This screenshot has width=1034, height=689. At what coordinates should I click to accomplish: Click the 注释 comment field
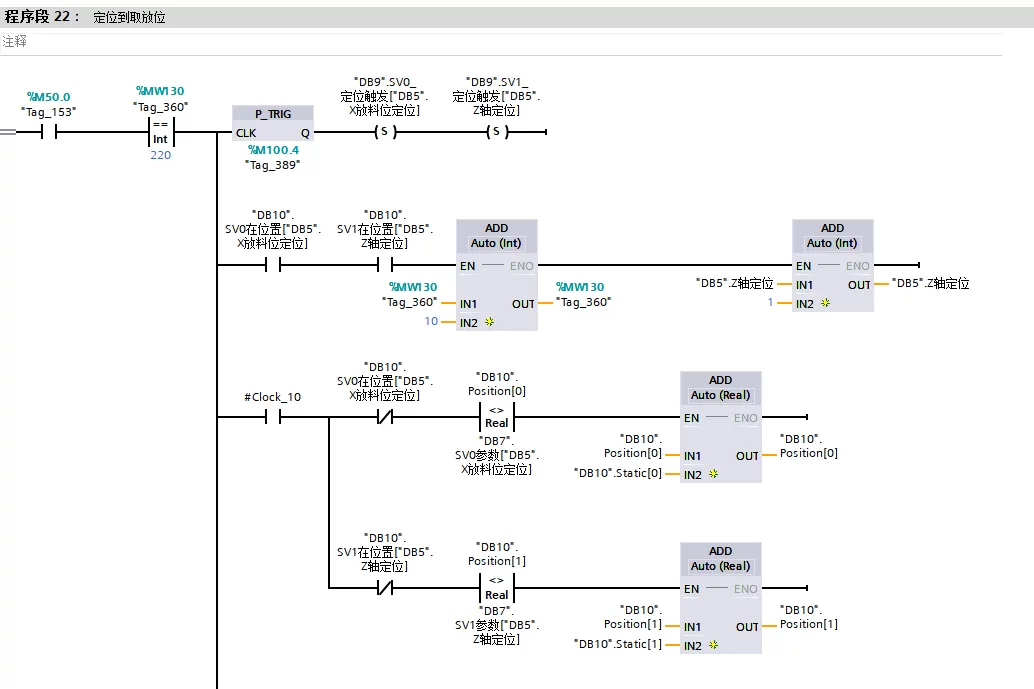[x=501, y=42]
